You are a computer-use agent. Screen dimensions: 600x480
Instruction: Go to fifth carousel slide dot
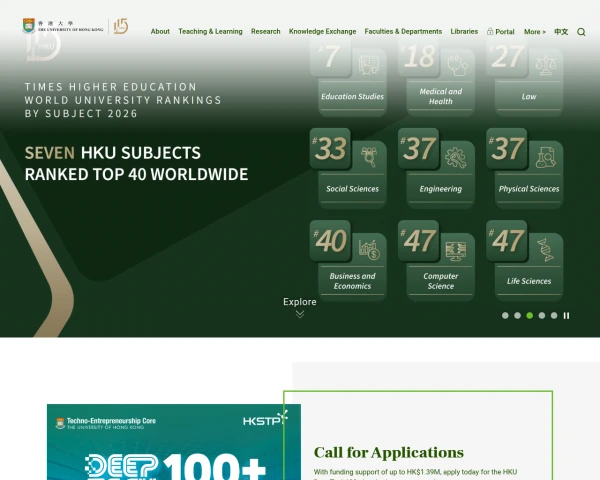(x=554, y=315)
